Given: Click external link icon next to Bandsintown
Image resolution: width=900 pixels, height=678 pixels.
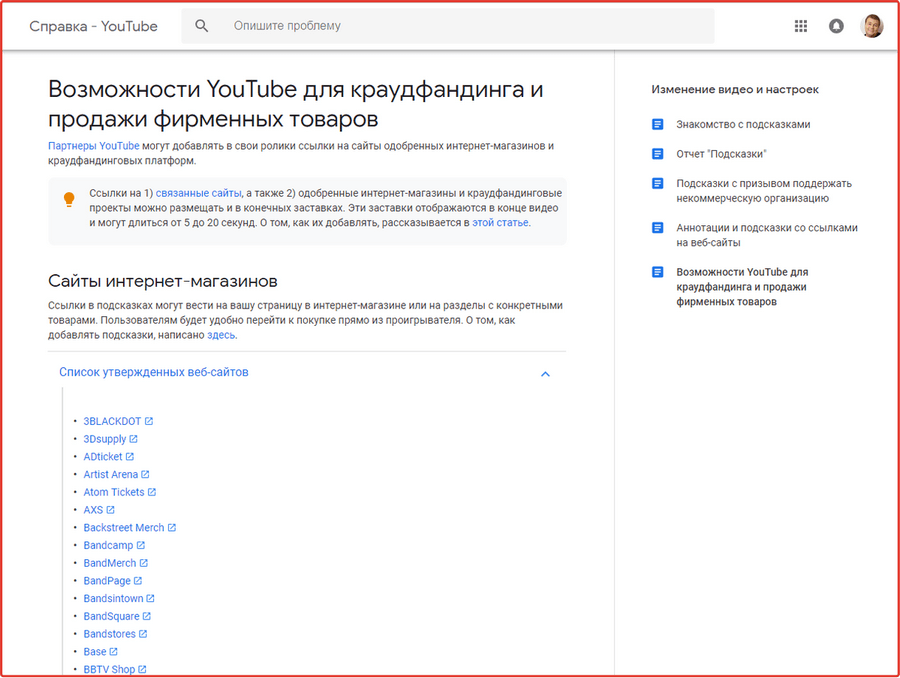Looking at the screenshot, I should click(150, 598).
